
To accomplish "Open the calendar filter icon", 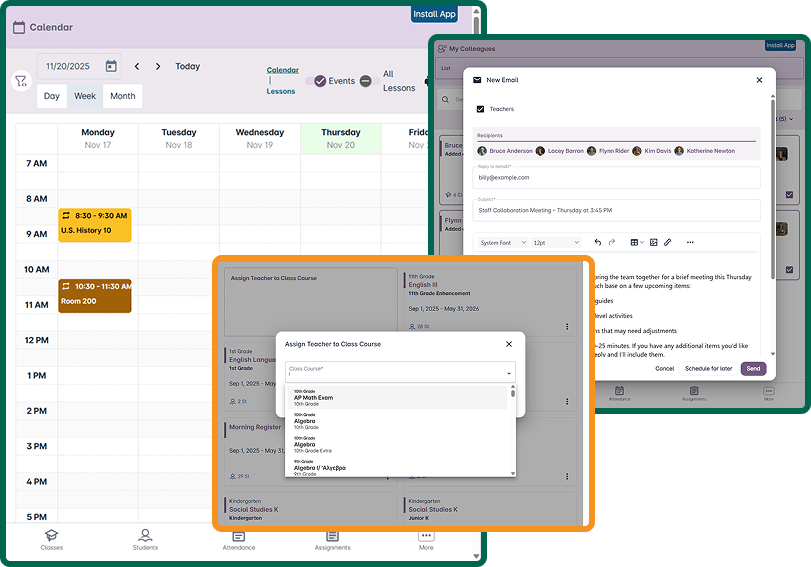I will pyautogui.click(x=21, y=82).
